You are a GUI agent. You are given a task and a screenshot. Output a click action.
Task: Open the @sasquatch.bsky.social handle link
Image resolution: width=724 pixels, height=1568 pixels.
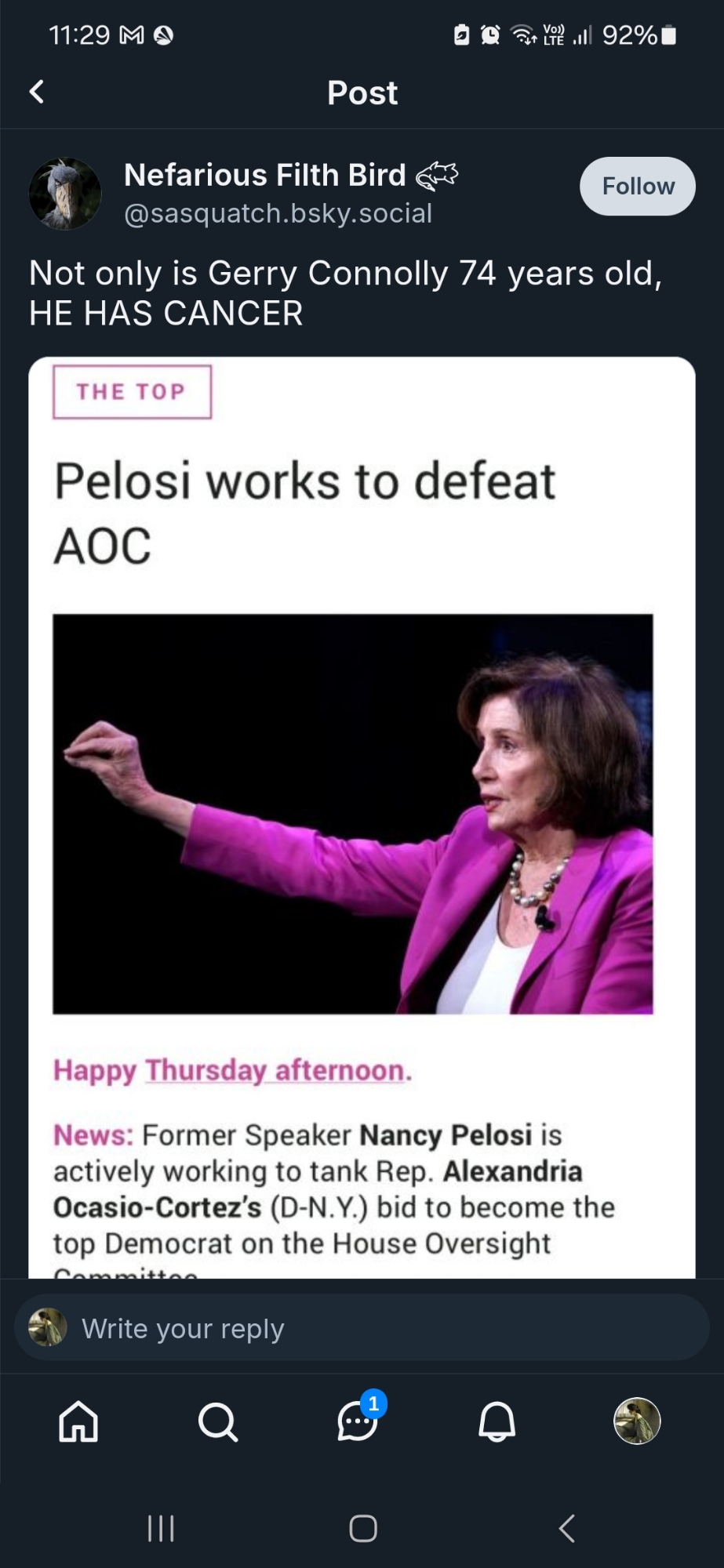click(278, 213)
